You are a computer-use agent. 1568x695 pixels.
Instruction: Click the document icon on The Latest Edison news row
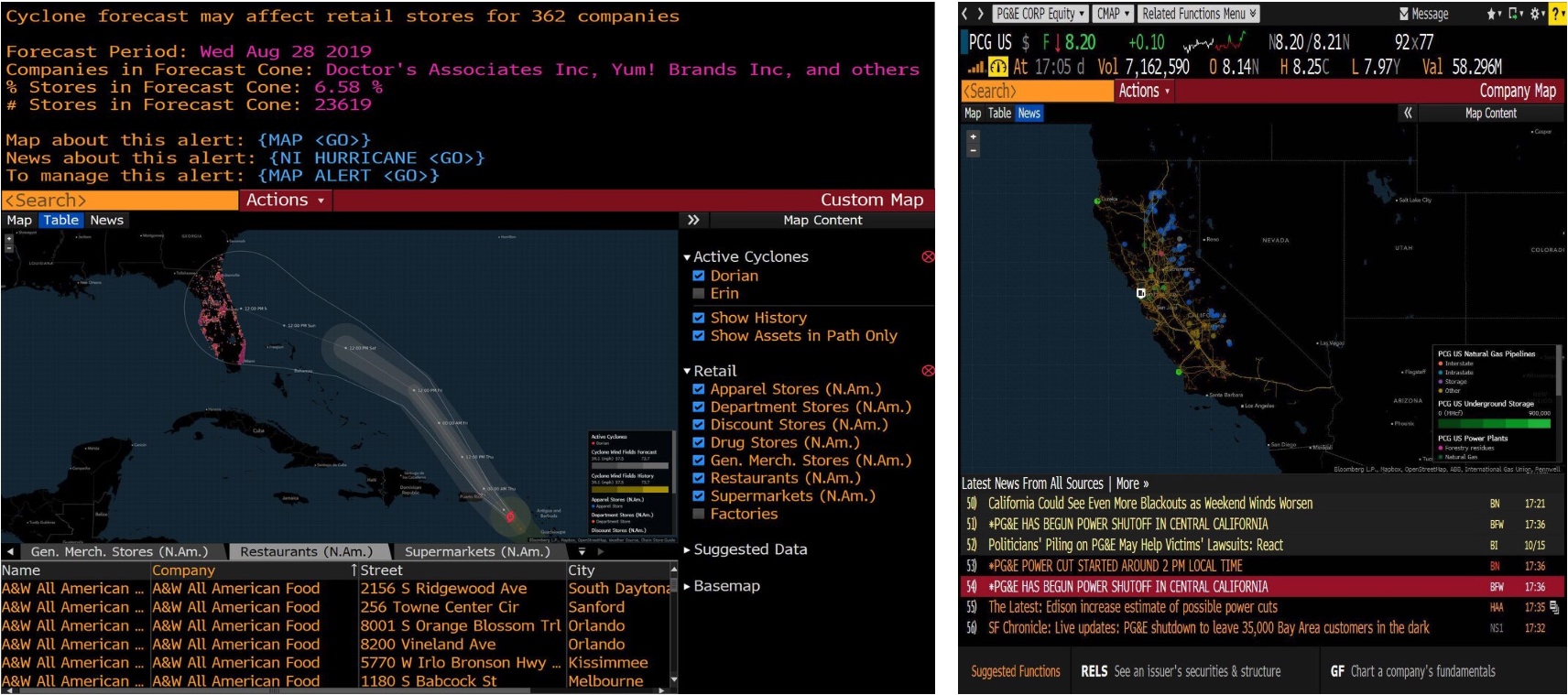[x=1554, y=607]
